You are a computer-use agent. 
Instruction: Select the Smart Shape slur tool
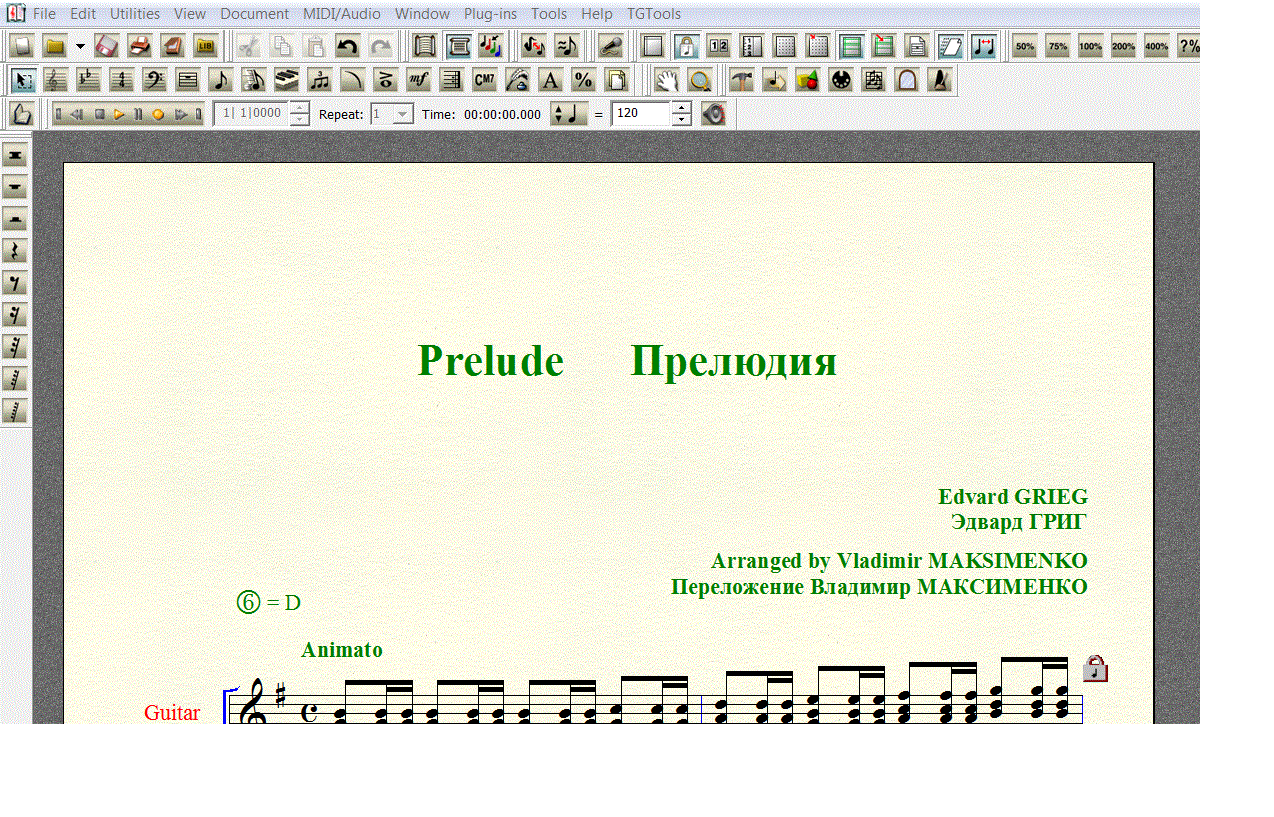(353, 80)
